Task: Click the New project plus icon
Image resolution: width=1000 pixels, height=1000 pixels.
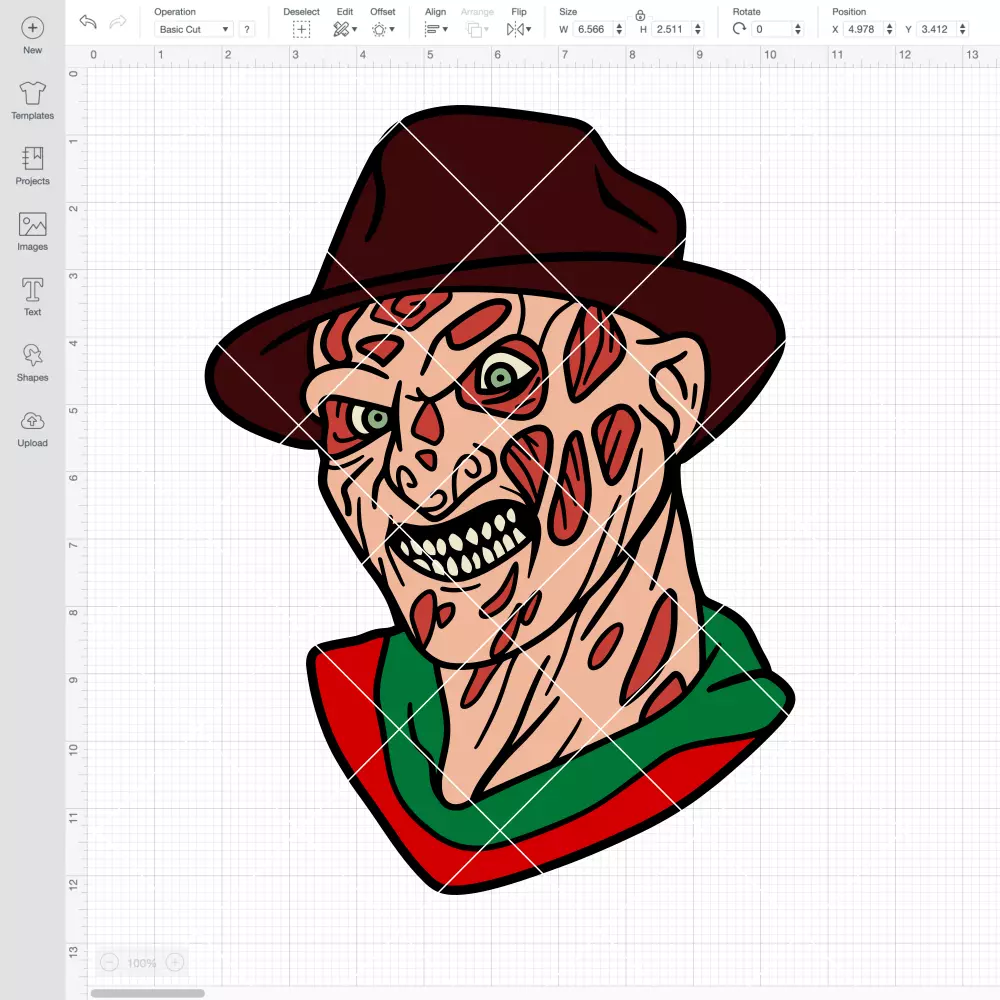Action: (x=33, y=28)
